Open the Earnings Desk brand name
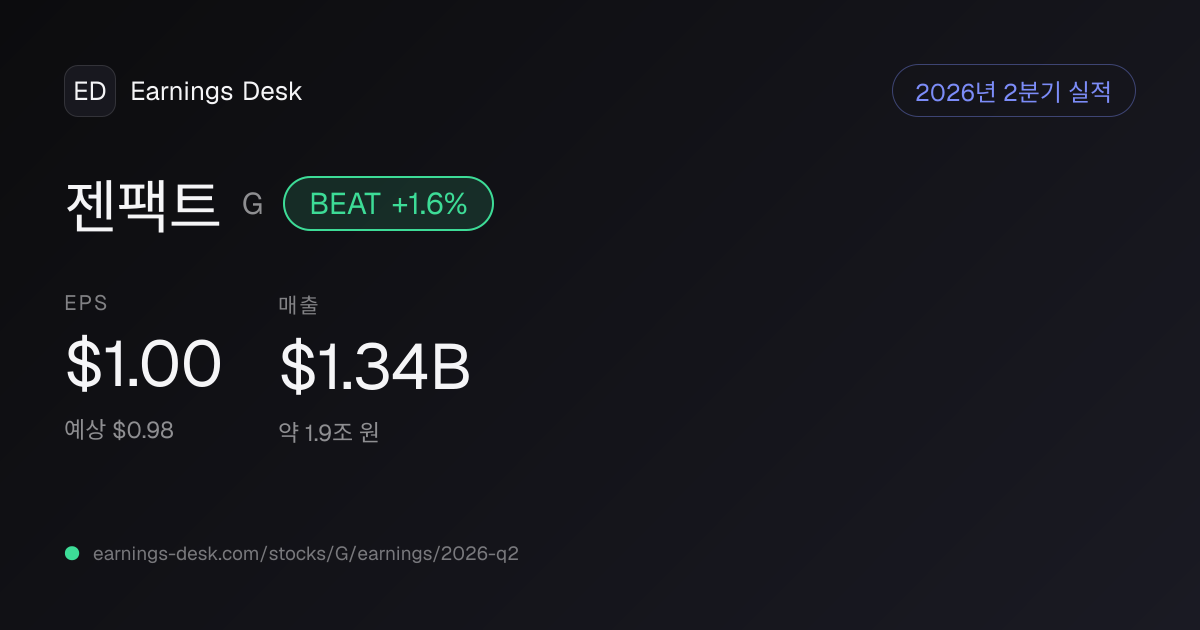This screenshot has width=1200, height=630. 216,91
